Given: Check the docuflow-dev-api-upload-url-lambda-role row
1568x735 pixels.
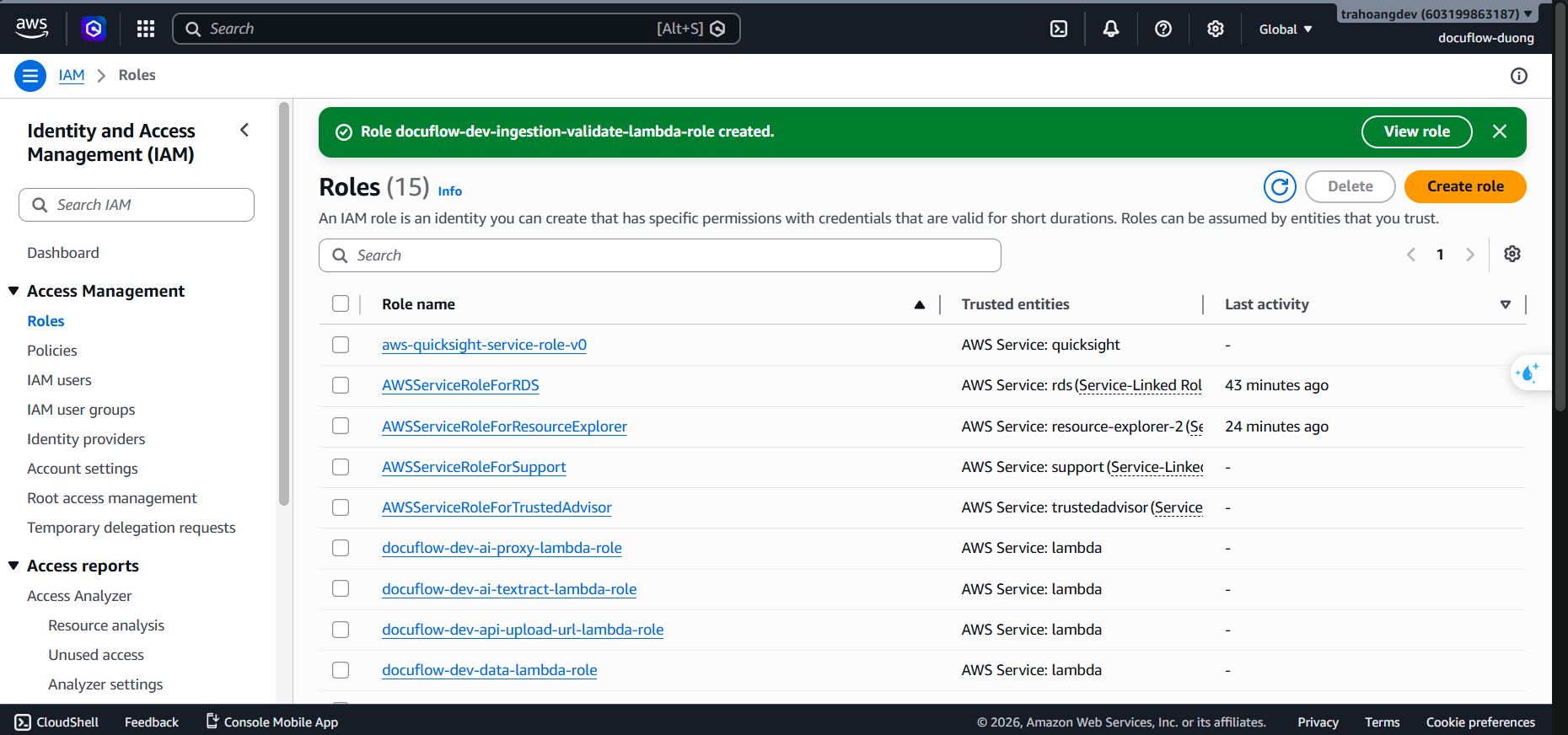Looking at the screenshot, I should pyautogui.click(x=341, y=630).
